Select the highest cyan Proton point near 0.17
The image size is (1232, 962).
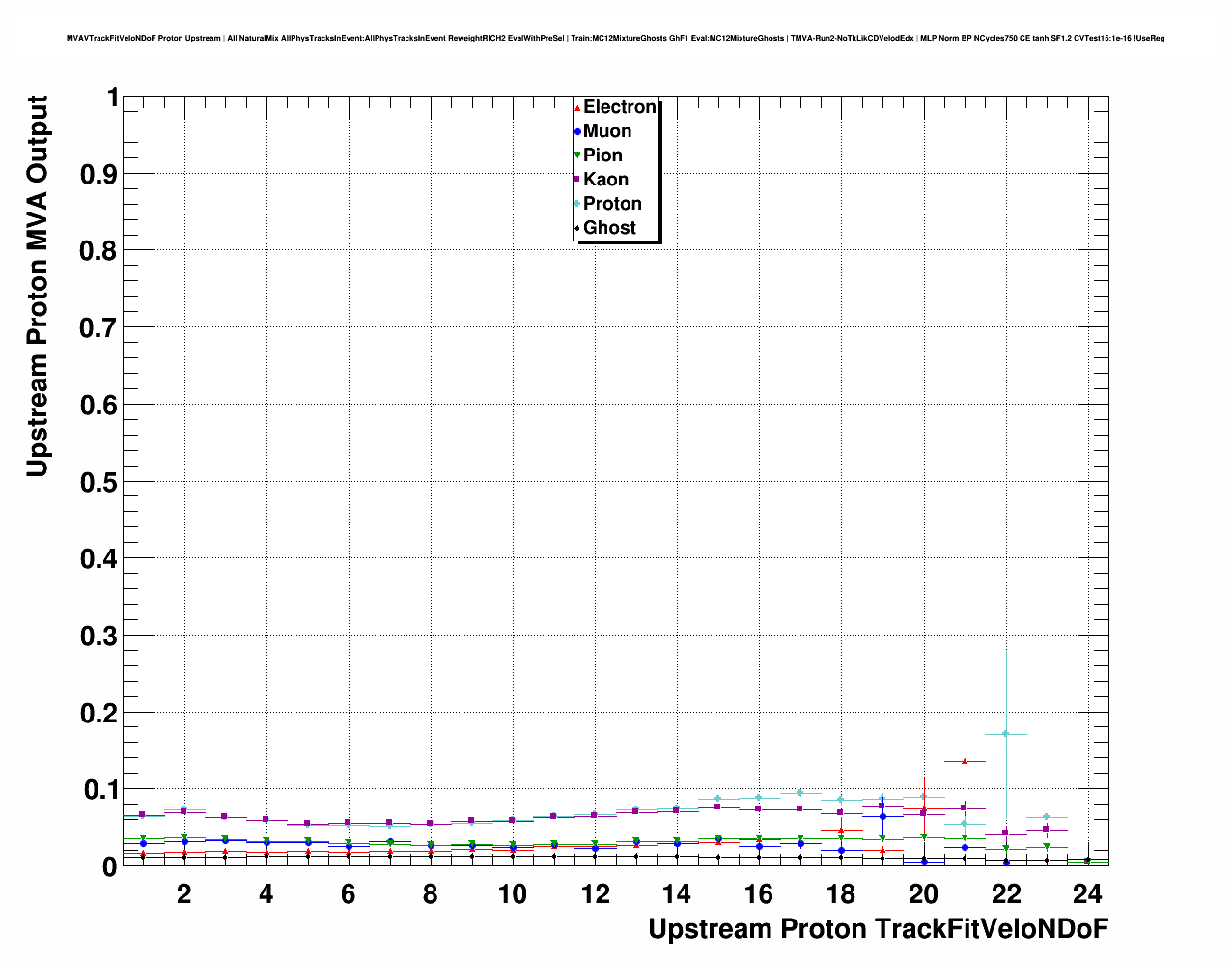1005,734
